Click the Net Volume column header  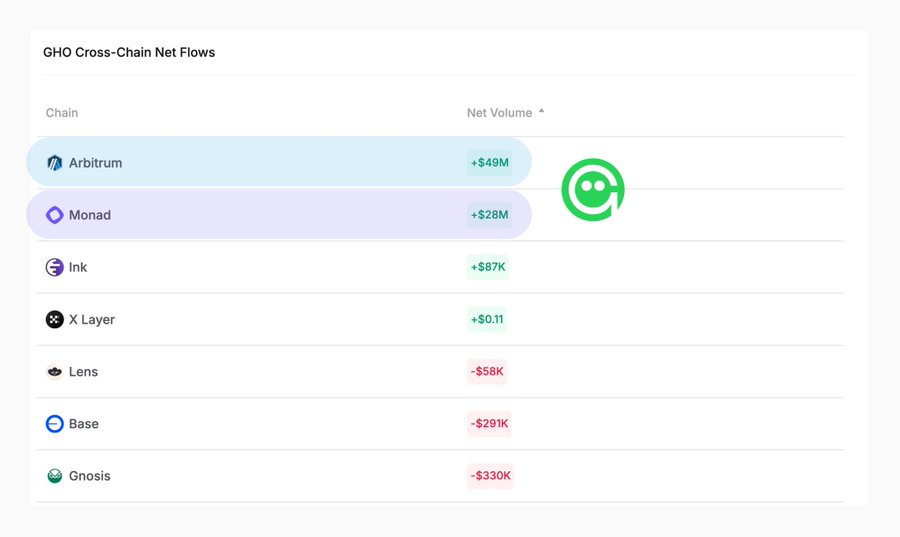point(499,113)
